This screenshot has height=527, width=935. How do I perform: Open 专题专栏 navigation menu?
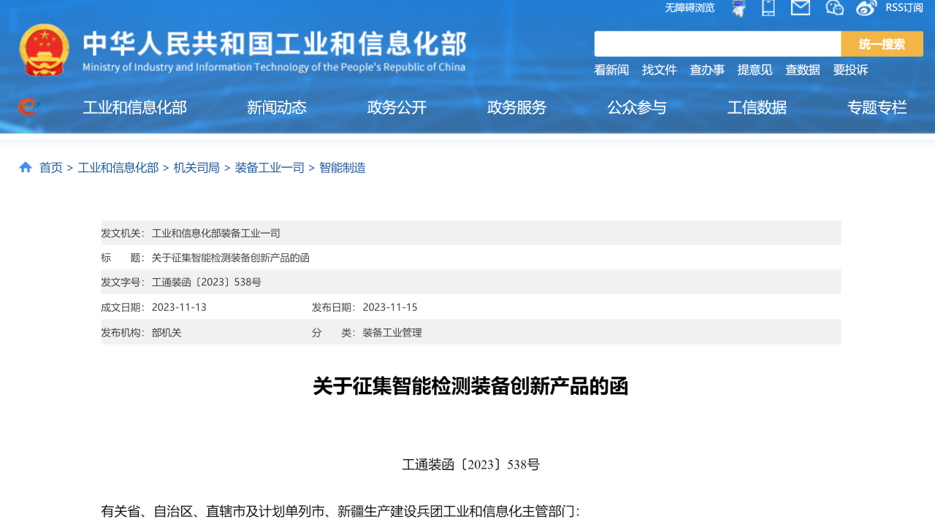(877, 107)
